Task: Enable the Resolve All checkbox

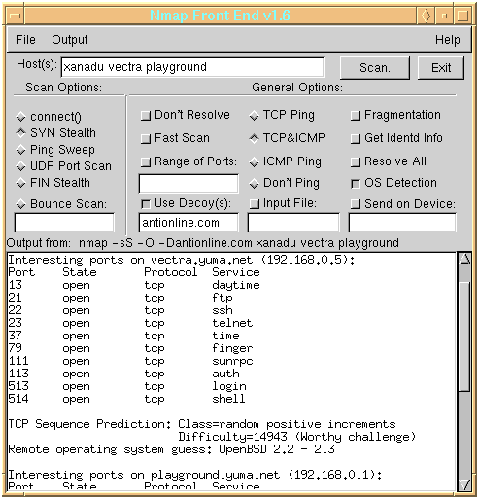Action: [x=356, y=162]
